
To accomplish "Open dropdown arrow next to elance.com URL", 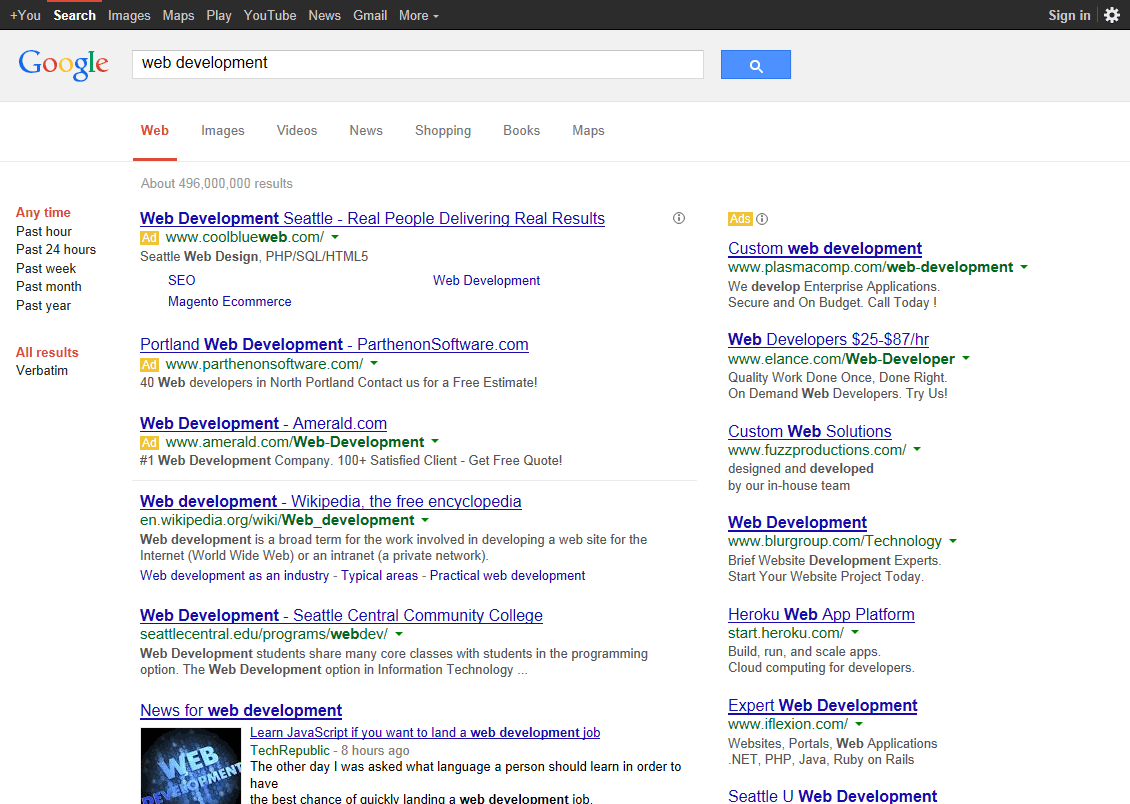I will [966, 358].
